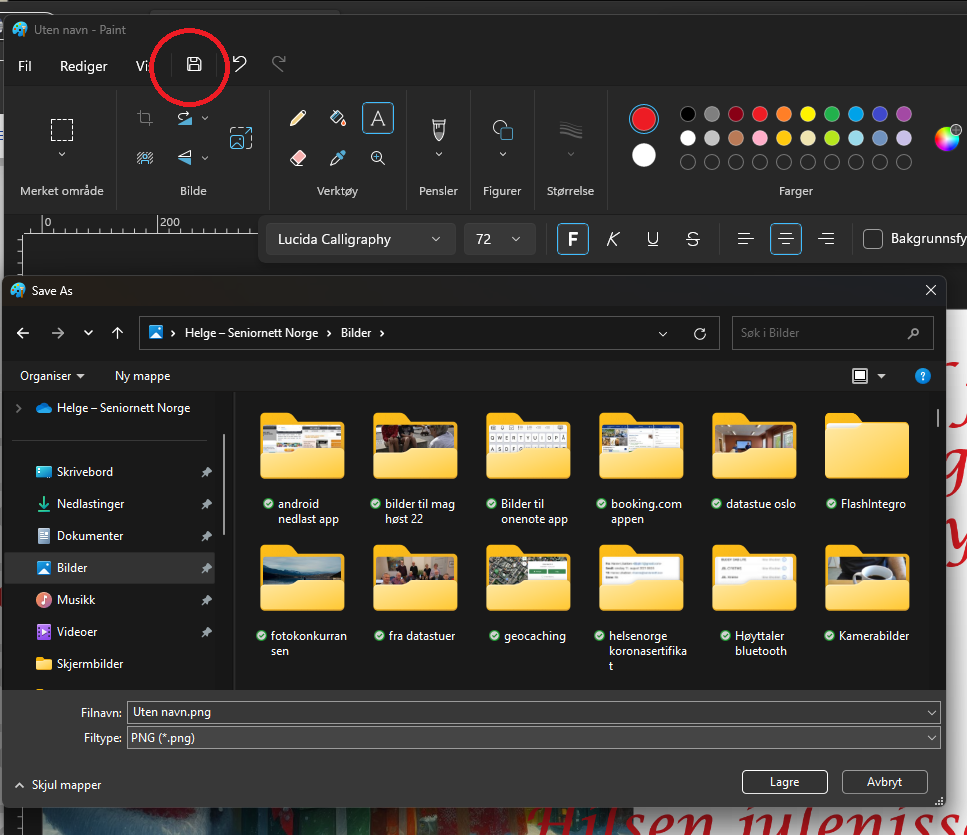Viewport: 967px width, 835px height.
Task: Select the Pencil tool
Action: (x=297, y=118)
